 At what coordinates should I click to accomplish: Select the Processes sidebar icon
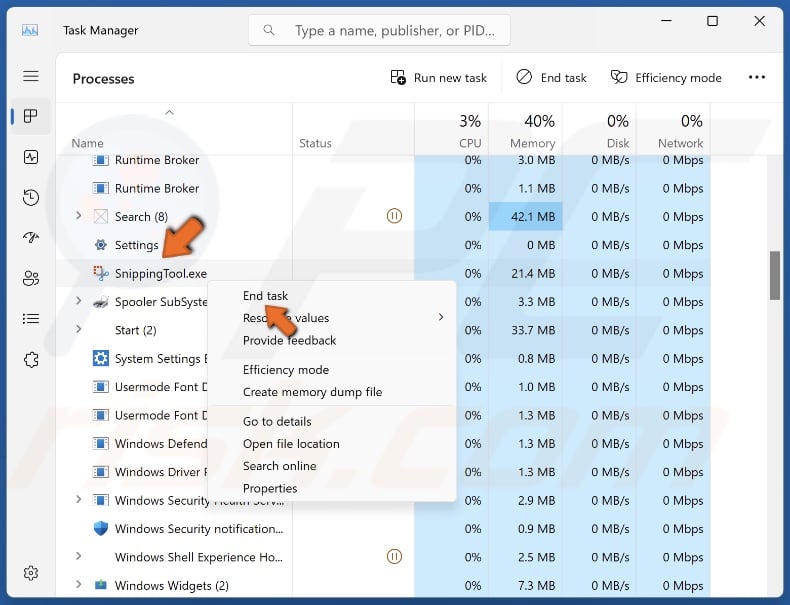pyautogui.click(x=31, y=116)
